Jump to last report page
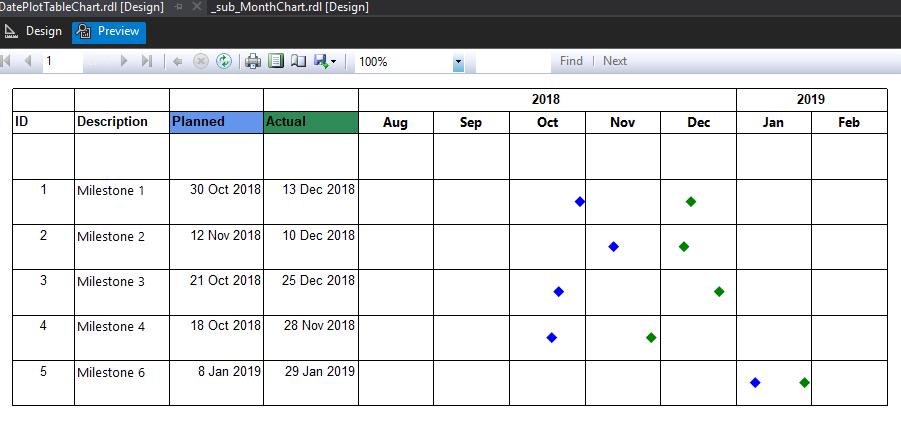901x423 pixels. tap(147, 61)
